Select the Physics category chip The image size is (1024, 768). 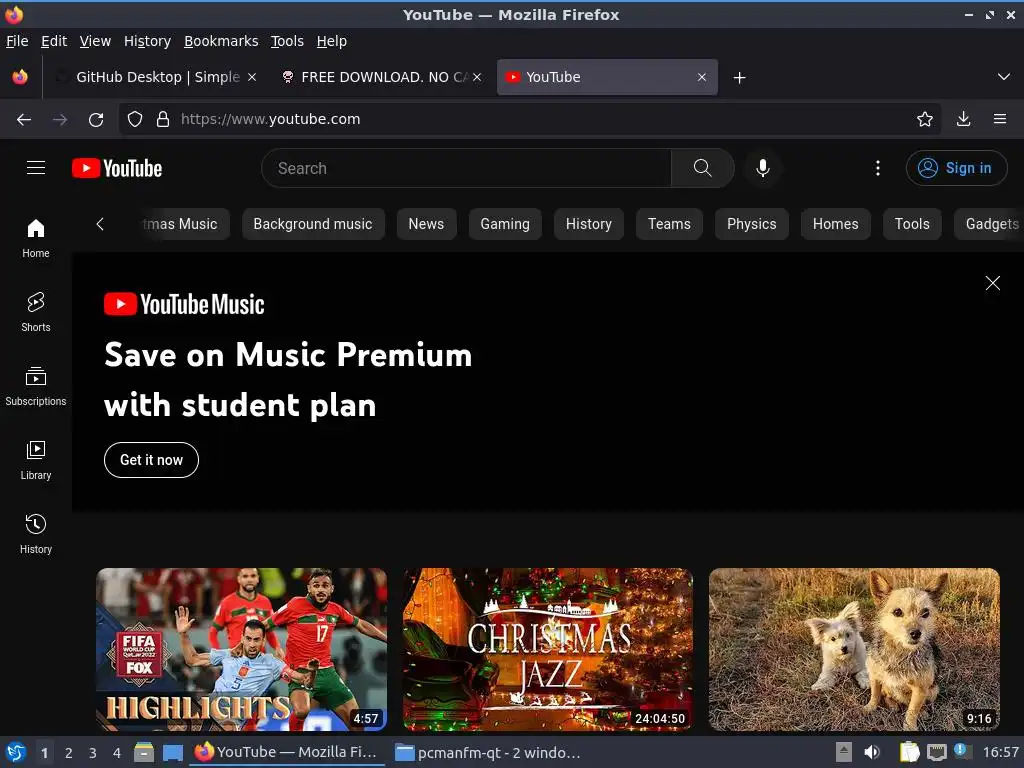(x=752, y=224)
